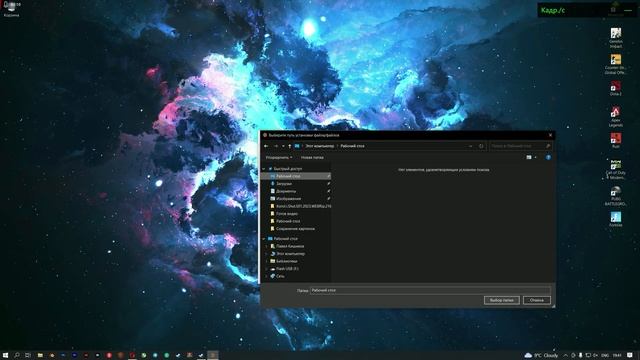Go forward using the dialog's forward arrow
This screenshot has height=360, width=640.
276,146
